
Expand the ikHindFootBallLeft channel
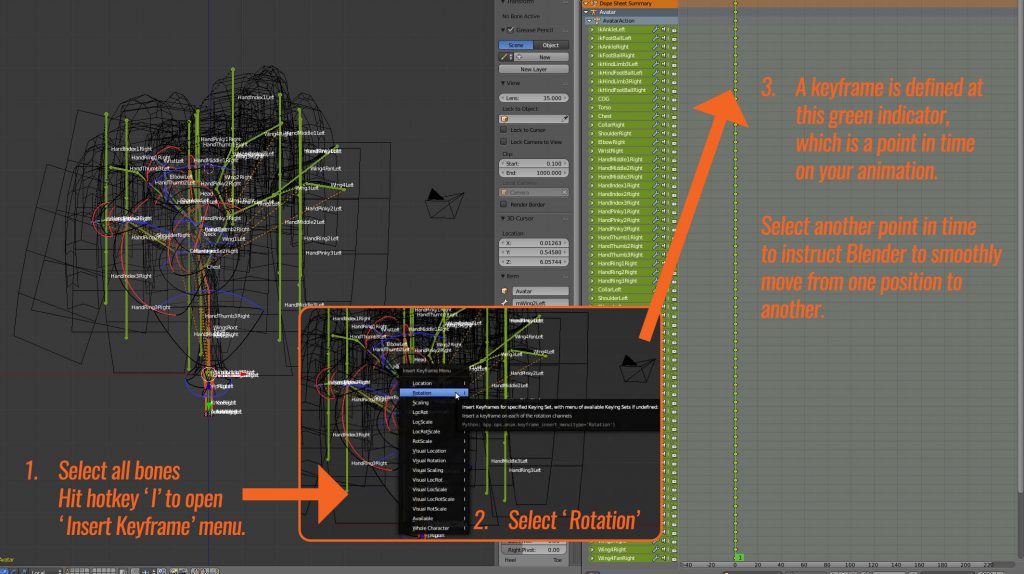592,73
